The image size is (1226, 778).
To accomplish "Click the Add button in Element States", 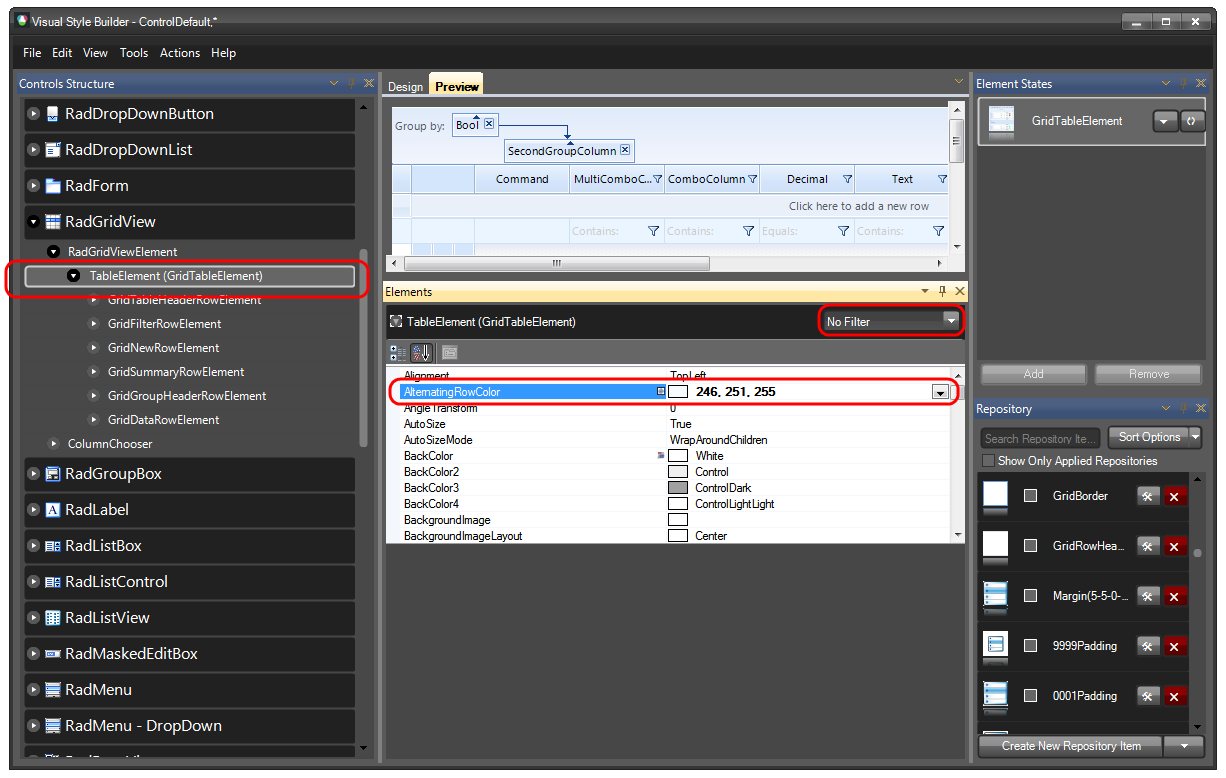I will (x=1033, y=374).
